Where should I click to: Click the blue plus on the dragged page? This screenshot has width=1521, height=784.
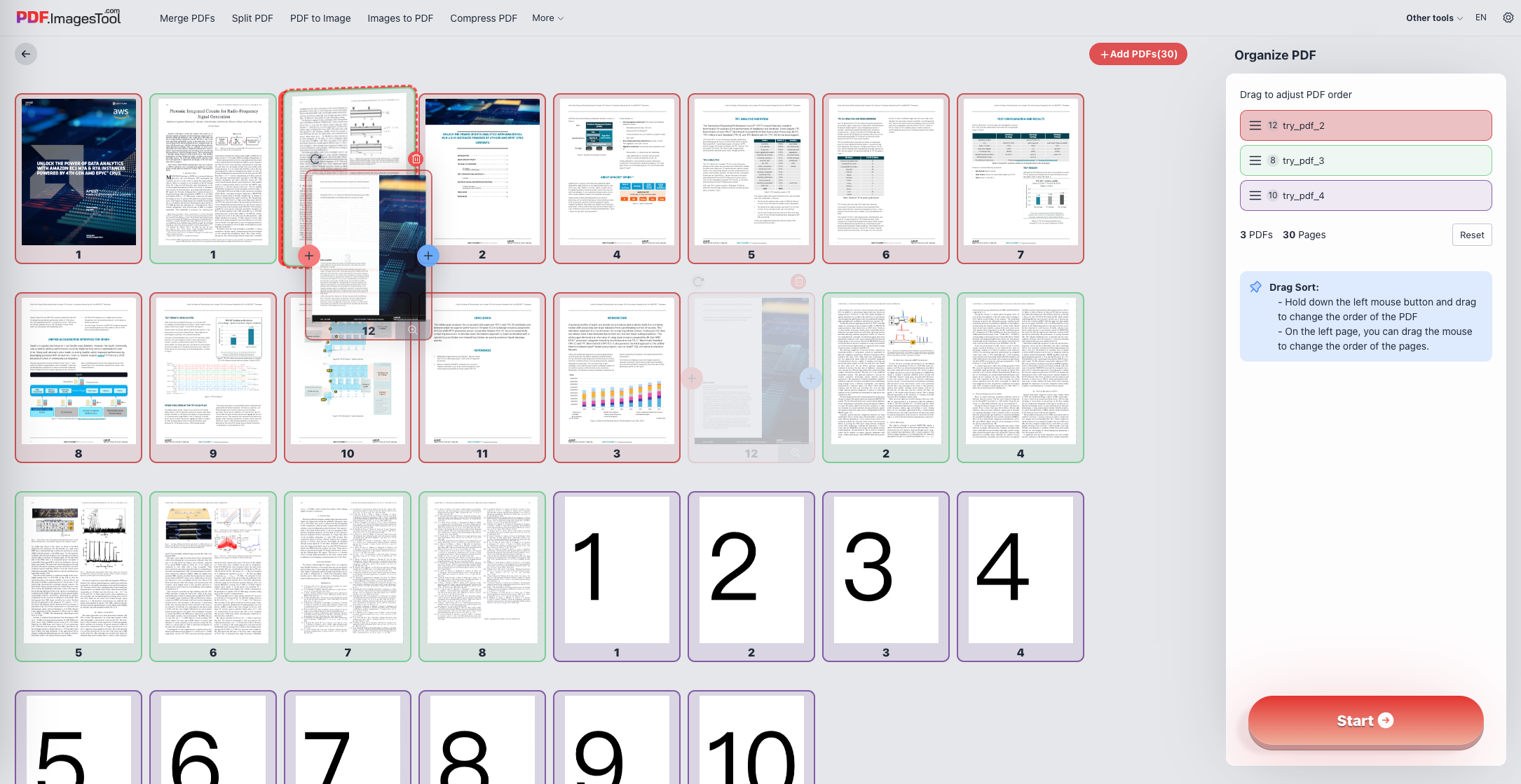(428, 256)
